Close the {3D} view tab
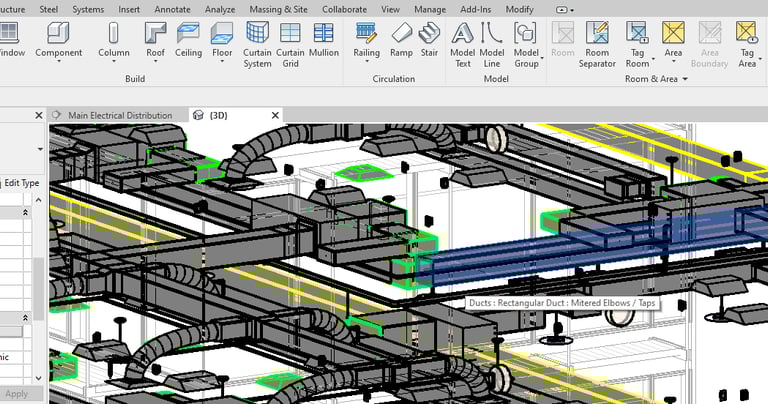The height and width of the screenshot is (404, 768). tap(275, 115)
